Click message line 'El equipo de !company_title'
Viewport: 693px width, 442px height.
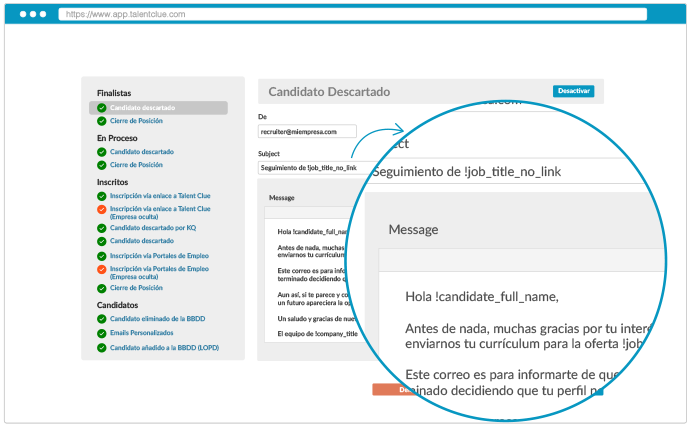317,334
